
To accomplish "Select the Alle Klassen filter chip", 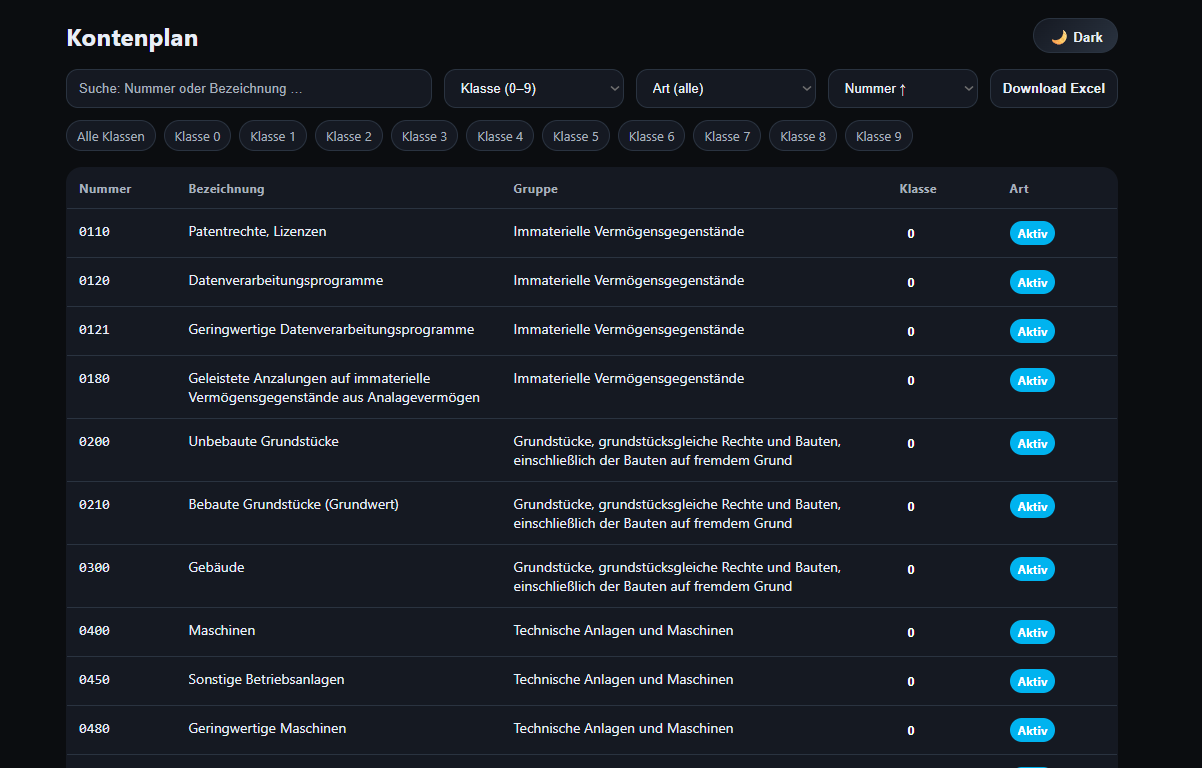I will point(111,136).
